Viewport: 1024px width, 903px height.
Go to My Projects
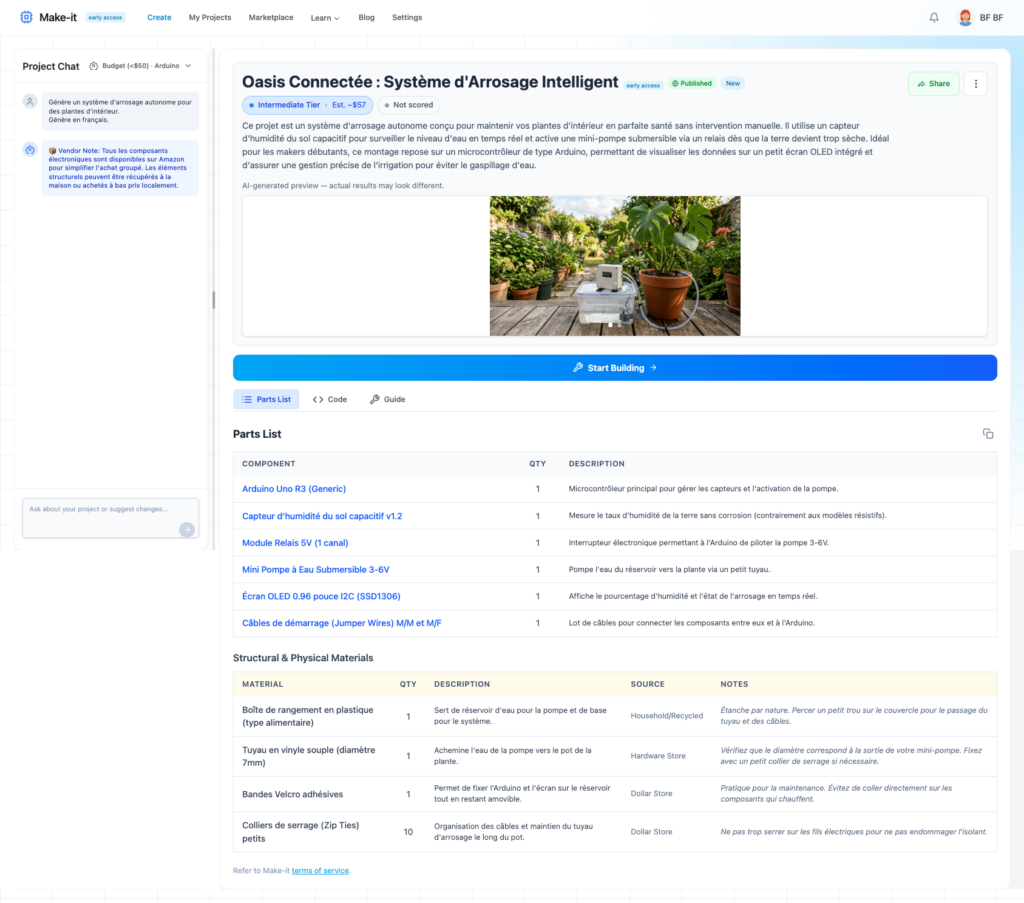[x=210, y=18]
